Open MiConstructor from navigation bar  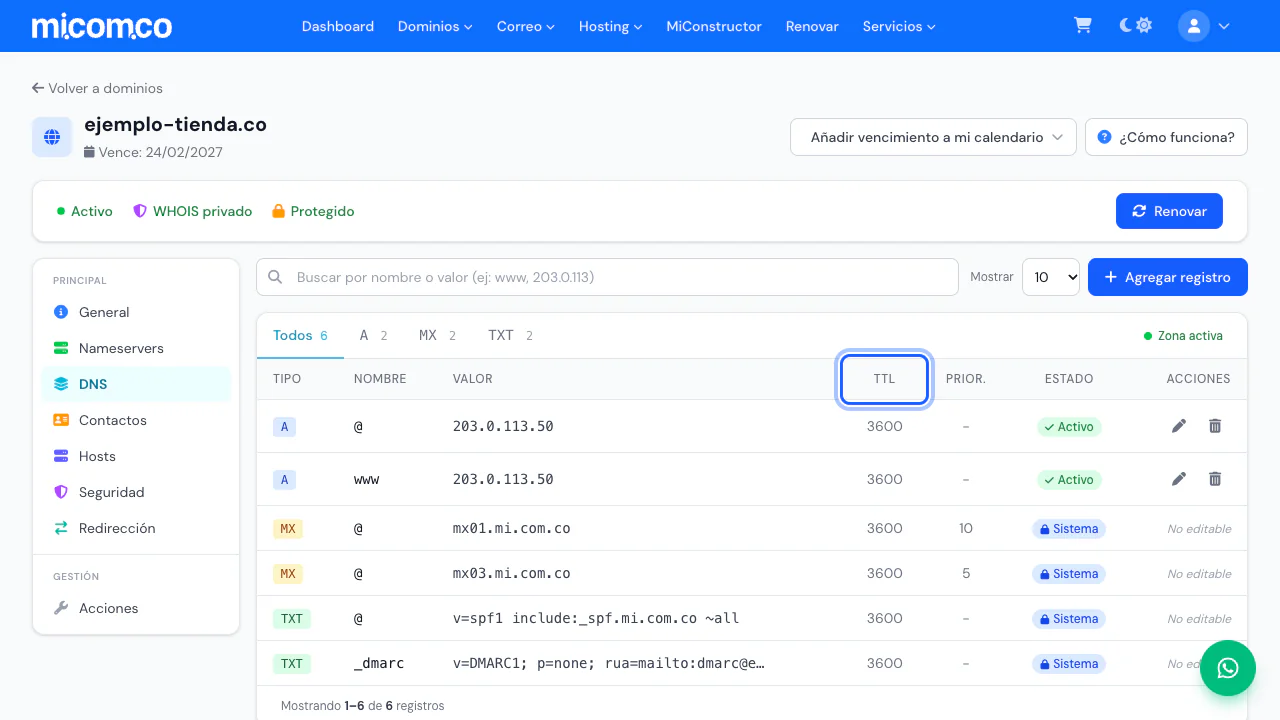(x=714, y=26)
